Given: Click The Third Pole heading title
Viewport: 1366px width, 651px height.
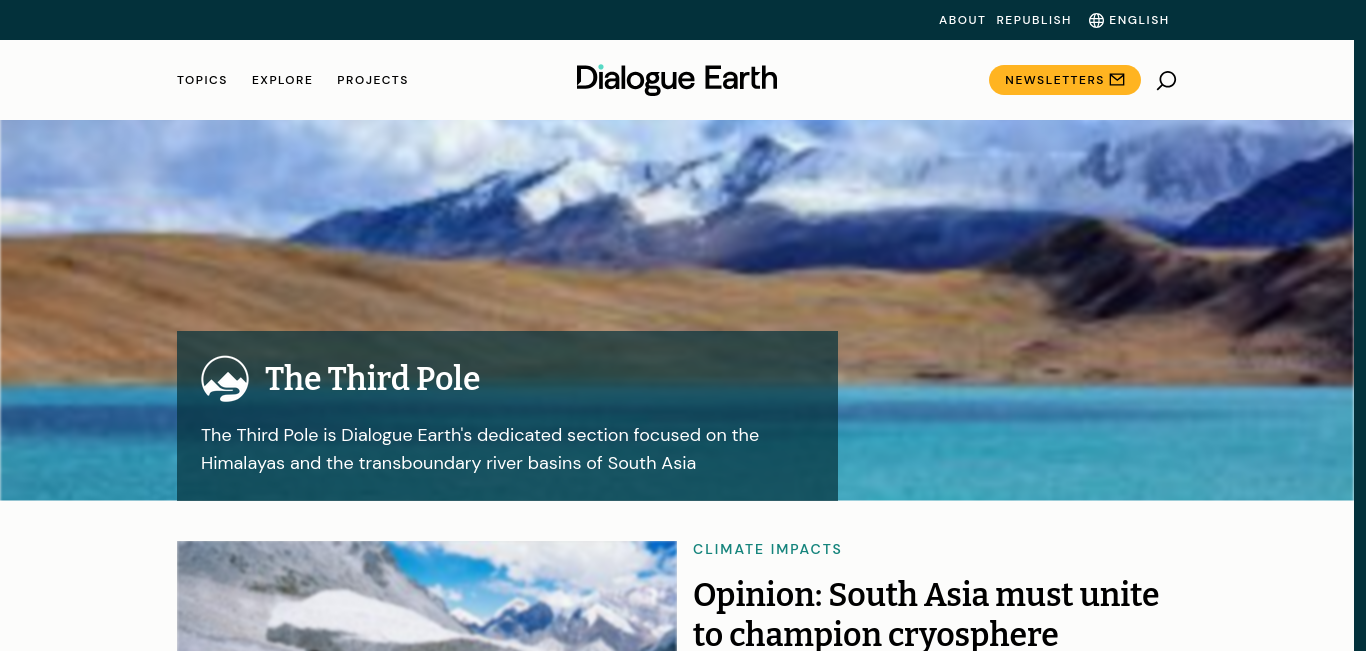Looking at the screenshot, I should pyautogui.click(x=372, y=379).
